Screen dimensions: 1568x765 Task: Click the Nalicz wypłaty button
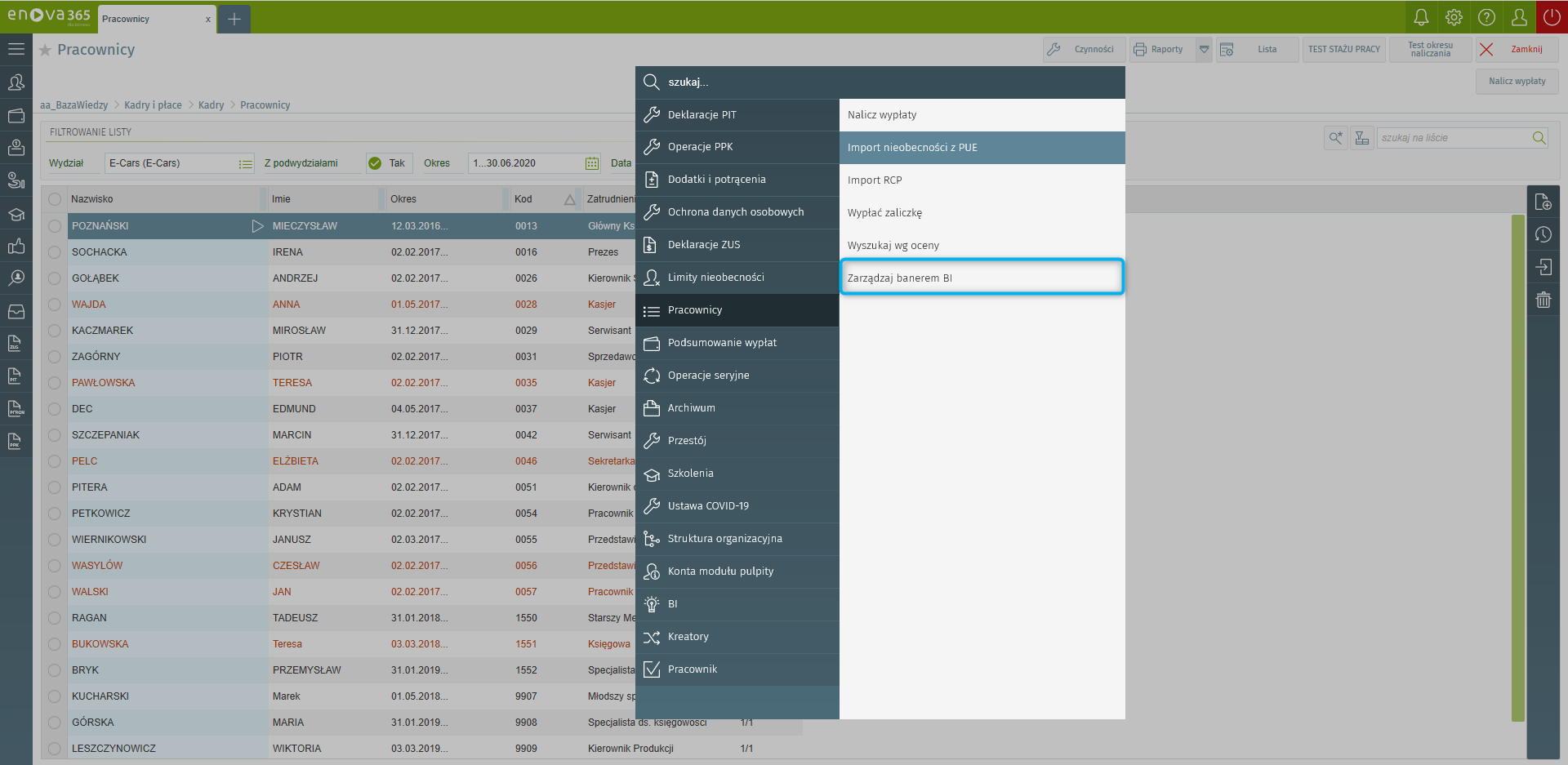pyautogui.click(x=1517, y=82)
